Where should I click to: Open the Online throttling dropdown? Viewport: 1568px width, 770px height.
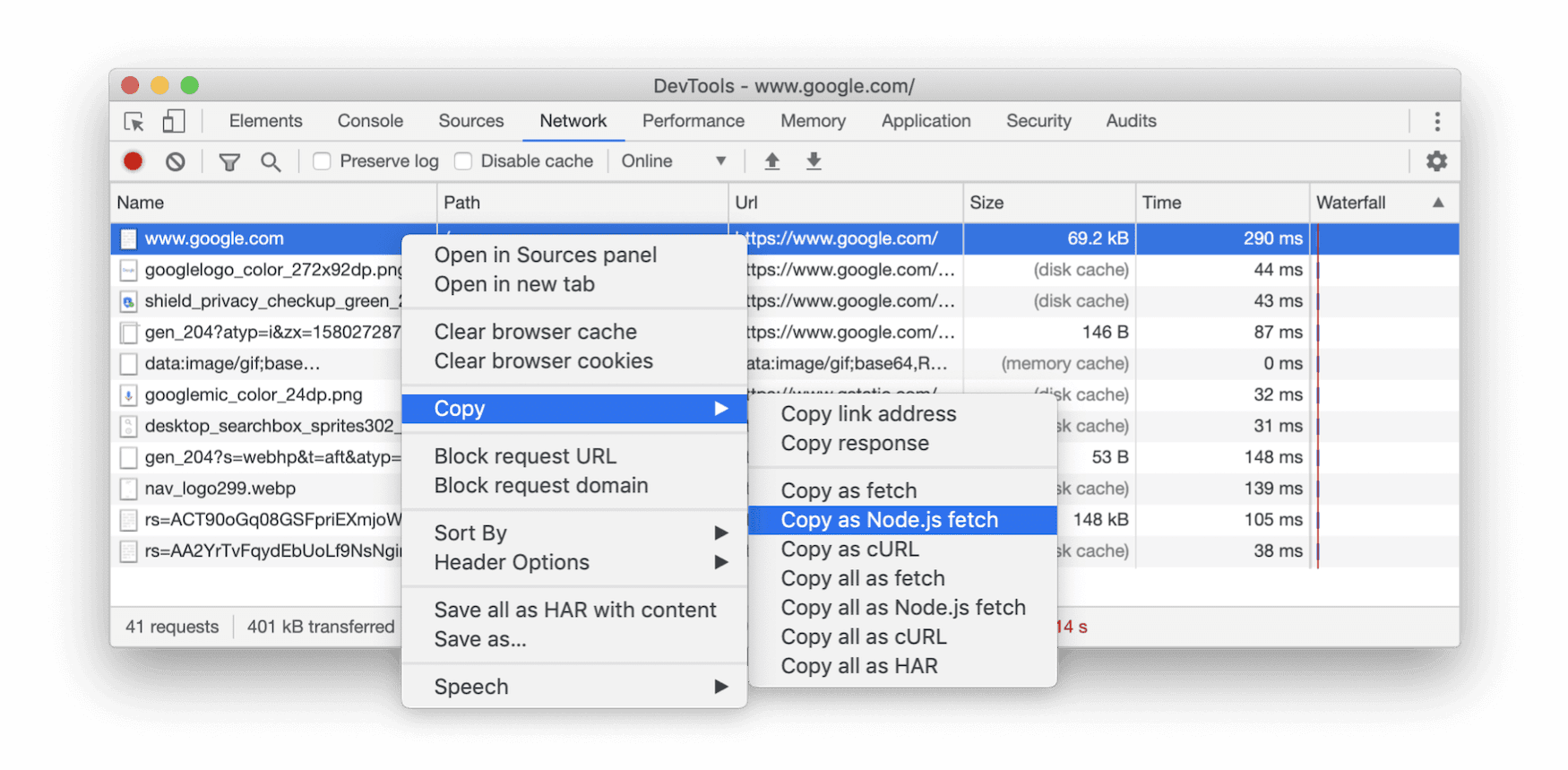pyautogui.click(x=673, y=161)
